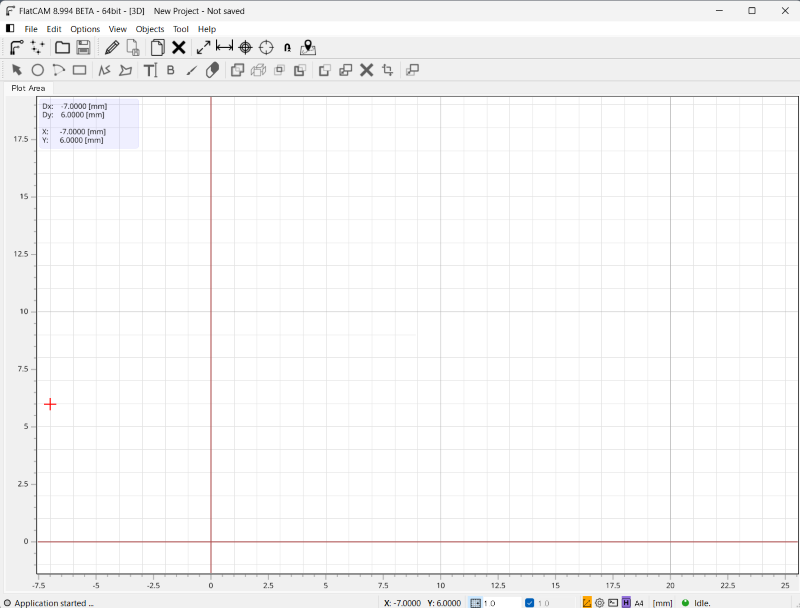Toggle the grid Y linked checkbox
The width and height of the screenshot is (800, 608).
click(x=530, y=602)
